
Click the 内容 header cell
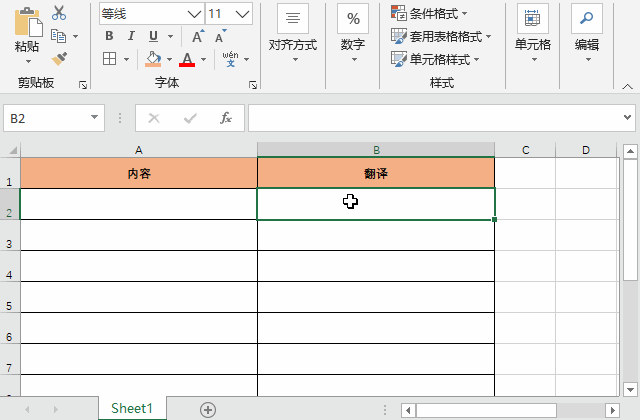point(139,173)
